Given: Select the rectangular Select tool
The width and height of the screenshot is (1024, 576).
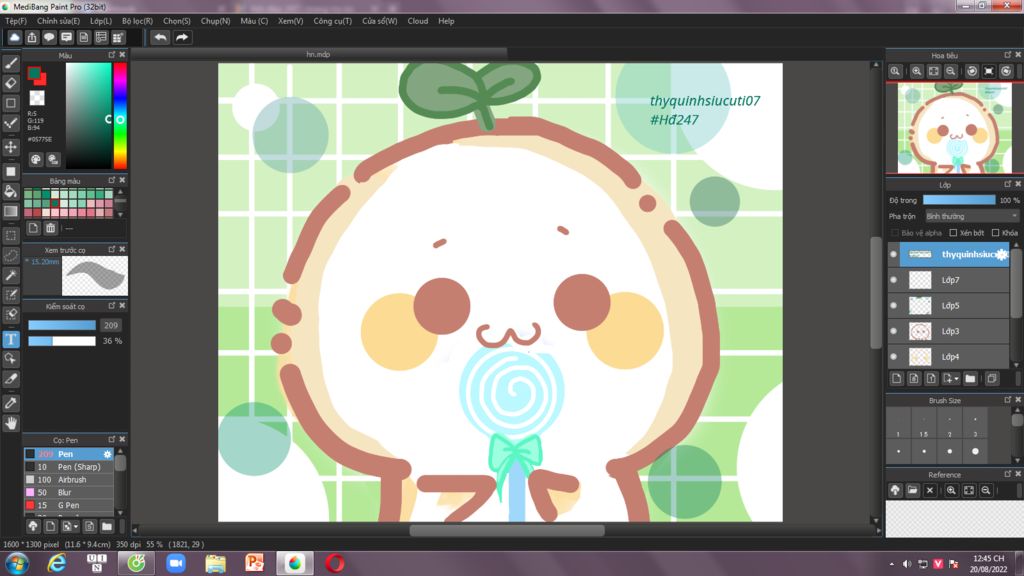Looking at the screenshot, I should (x=10, y=235).
